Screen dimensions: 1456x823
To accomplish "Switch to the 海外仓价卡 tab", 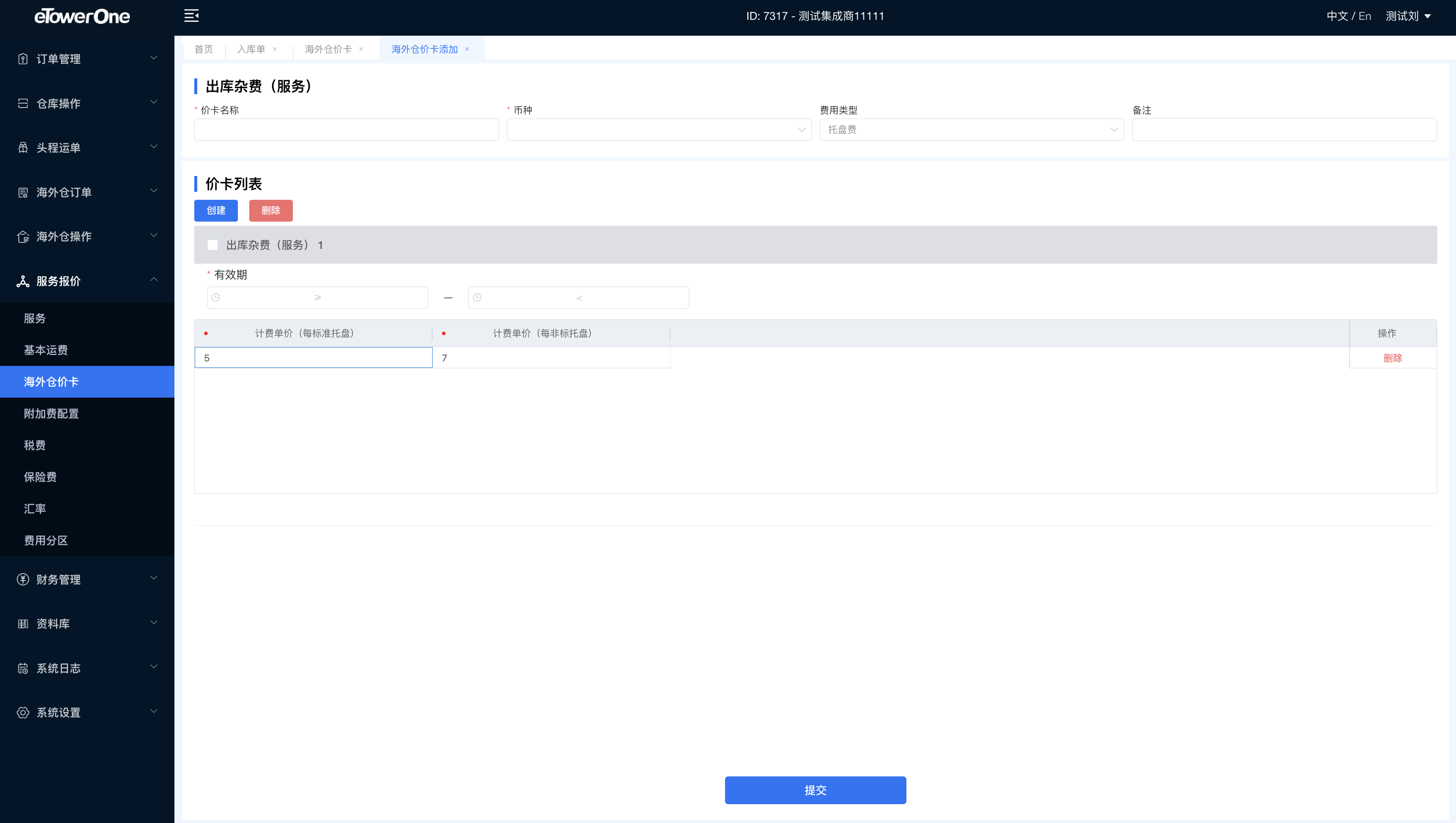I will point(328,49).
